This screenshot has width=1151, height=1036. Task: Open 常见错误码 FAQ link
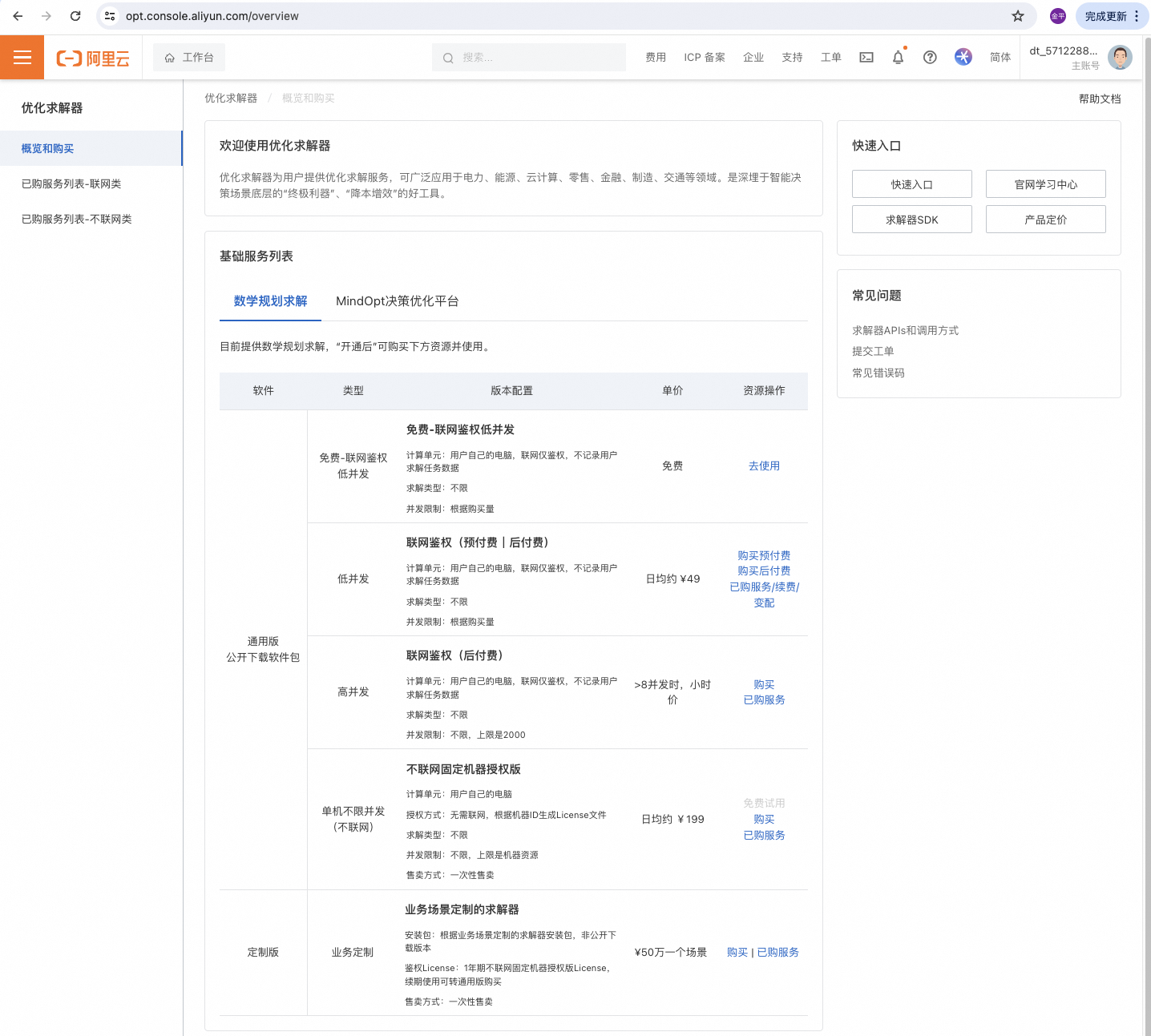coord(878,373)
